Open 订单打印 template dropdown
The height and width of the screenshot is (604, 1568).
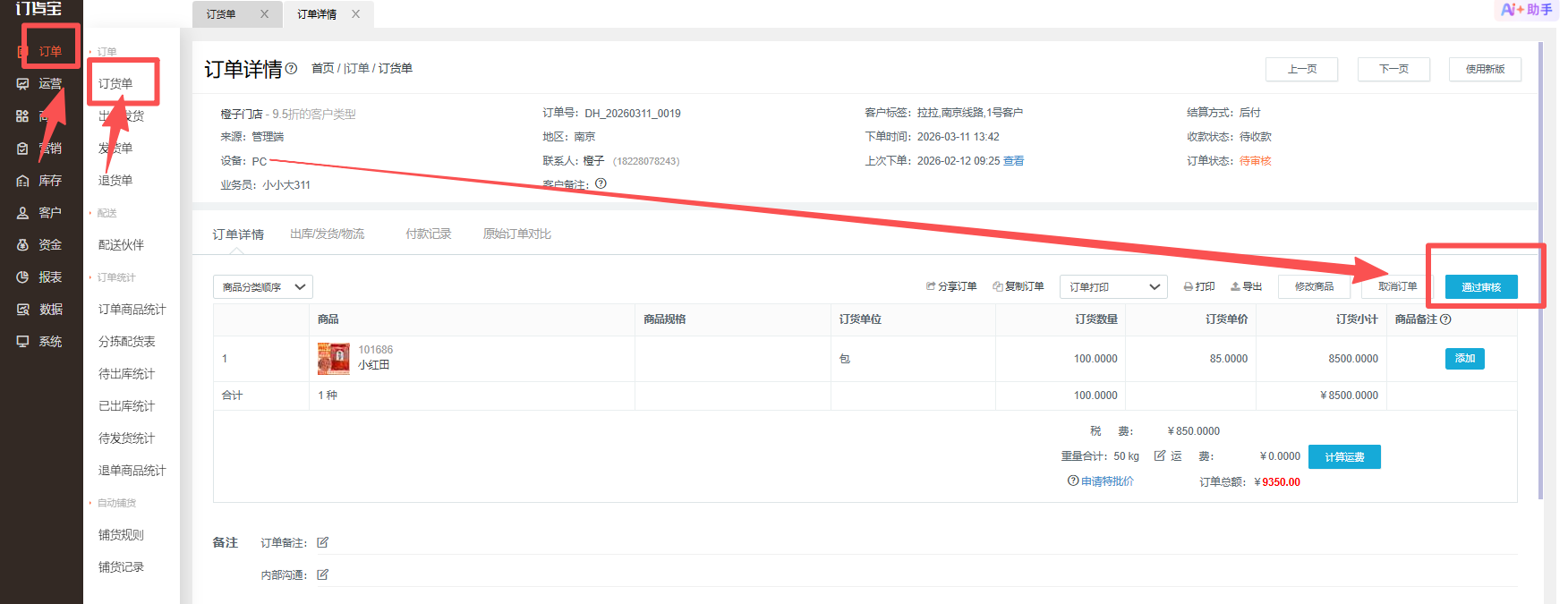(x=1113, y=287)
